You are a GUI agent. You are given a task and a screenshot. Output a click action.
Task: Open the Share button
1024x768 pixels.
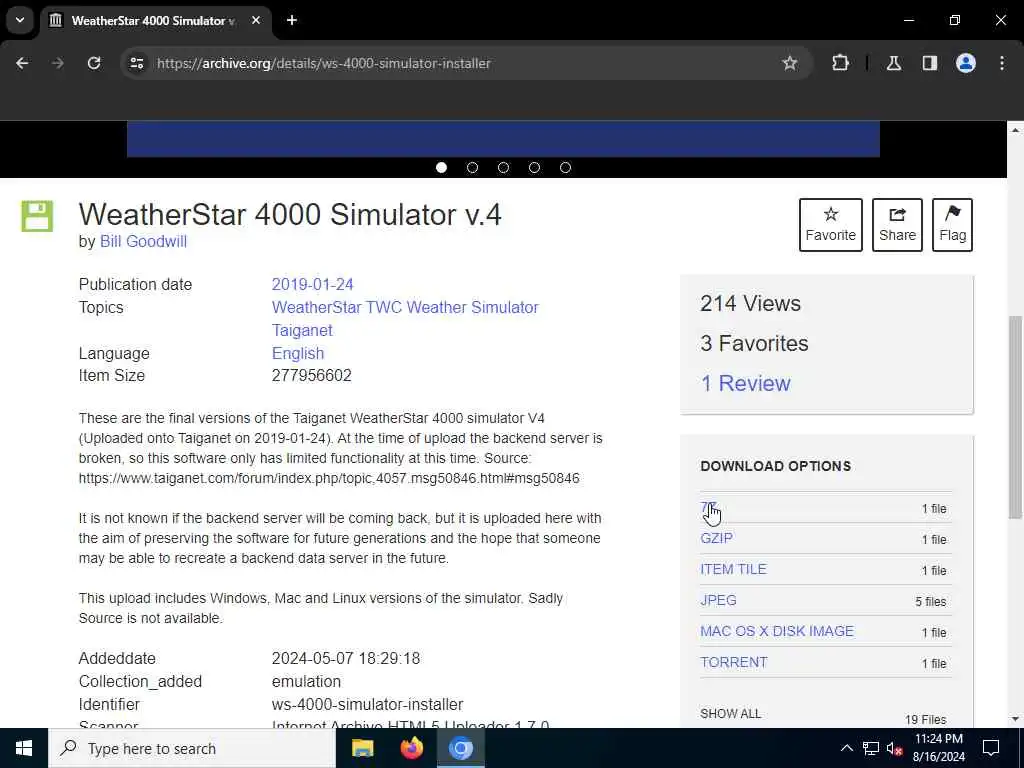(x=897, y=225)
